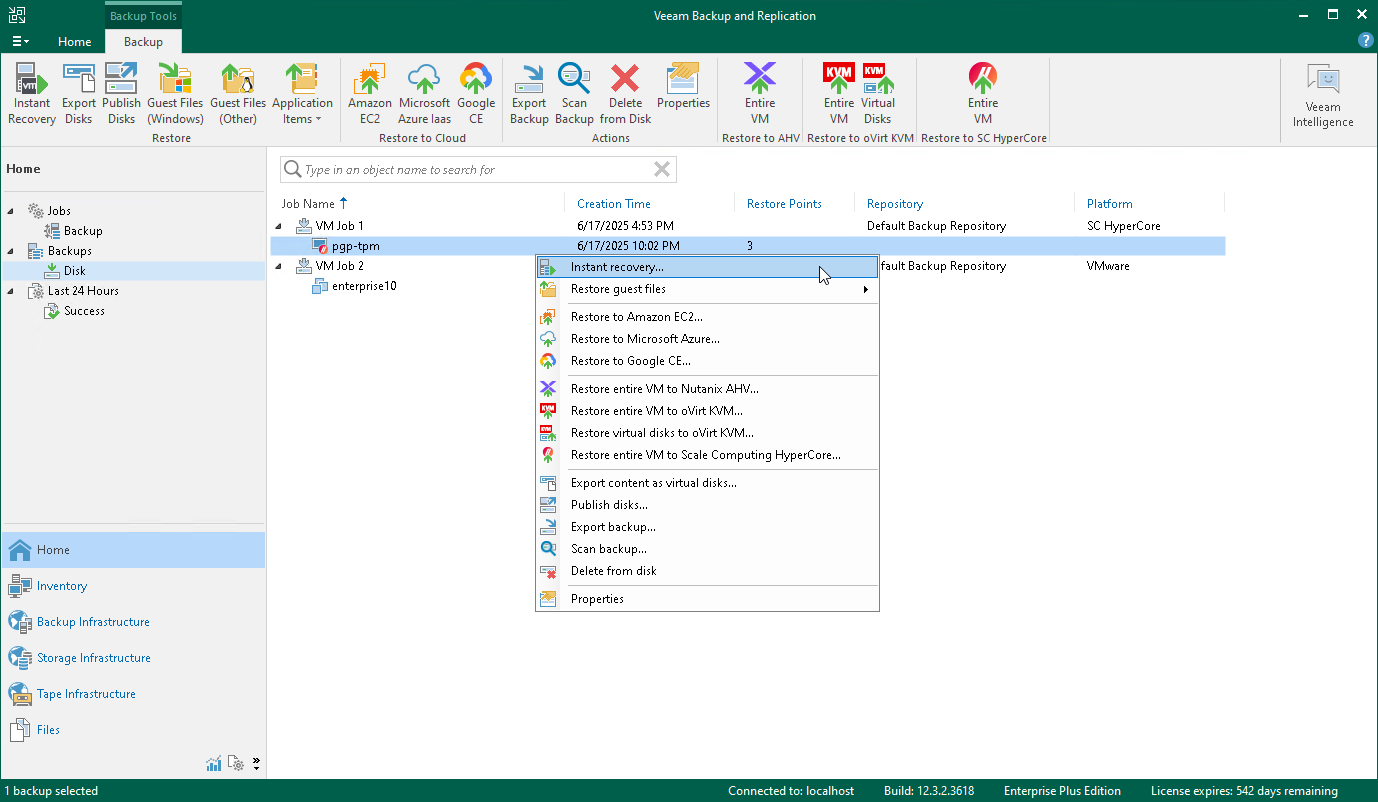Open Export Disks from the ribbon

click(x=79, y=94)
